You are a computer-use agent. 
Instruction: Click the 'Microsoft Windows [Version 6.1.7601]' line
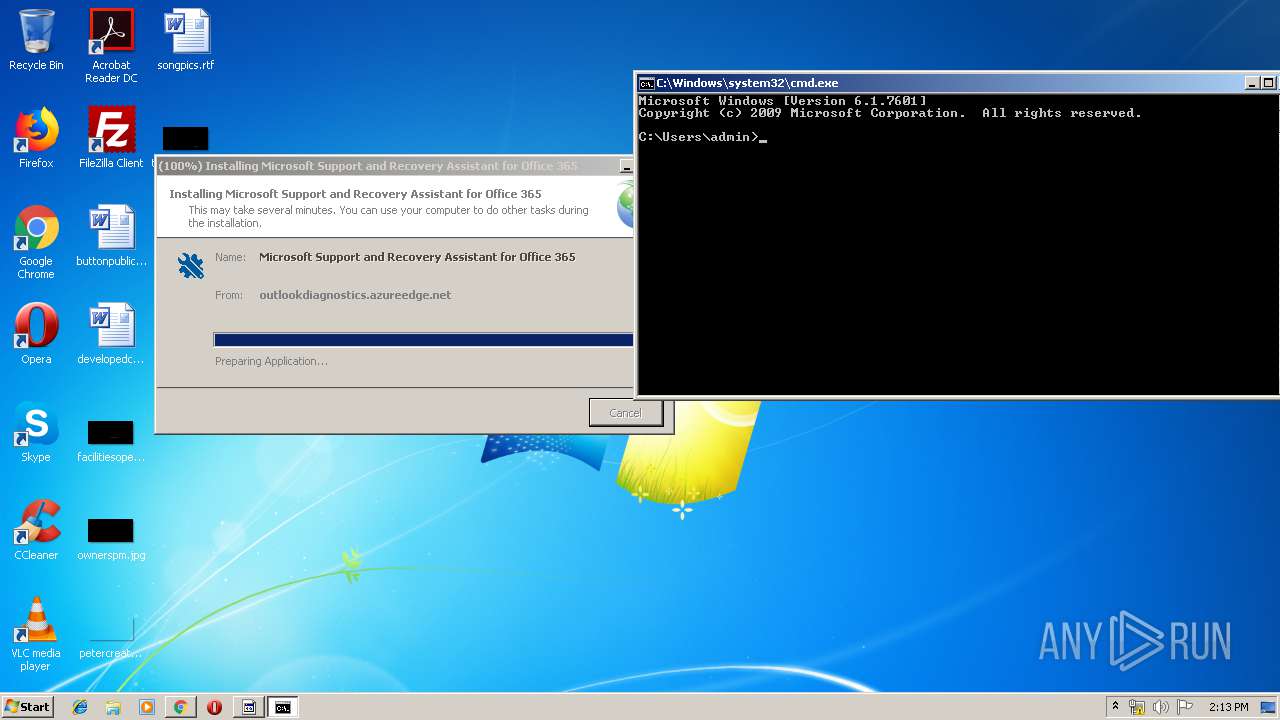782,101
